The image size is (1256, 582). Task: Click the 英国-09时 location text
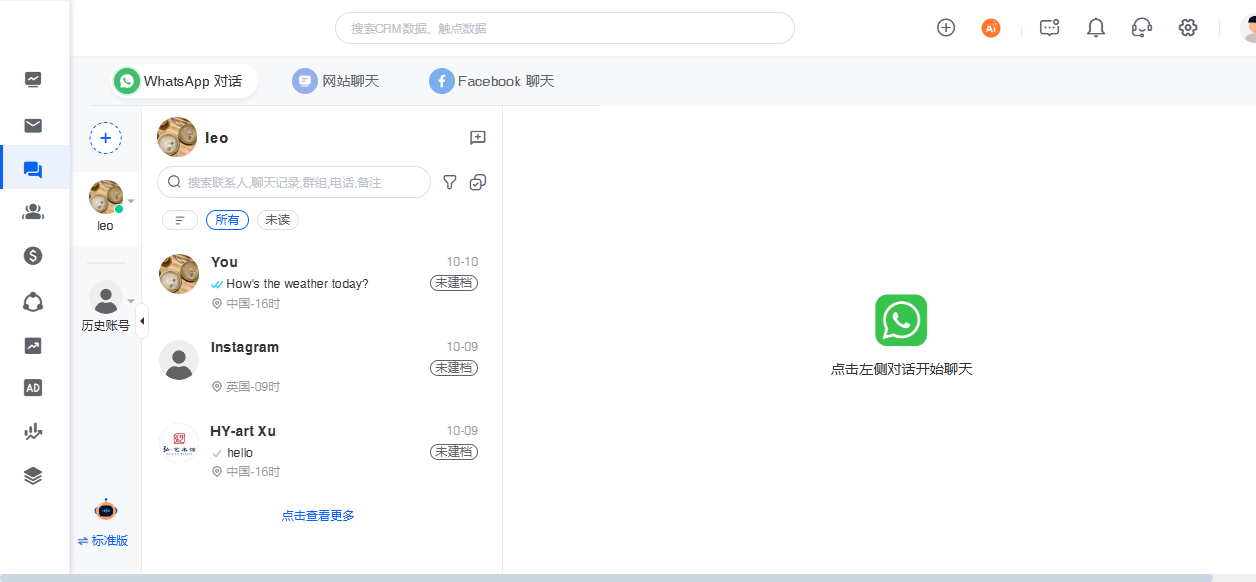tap(253, 387)
